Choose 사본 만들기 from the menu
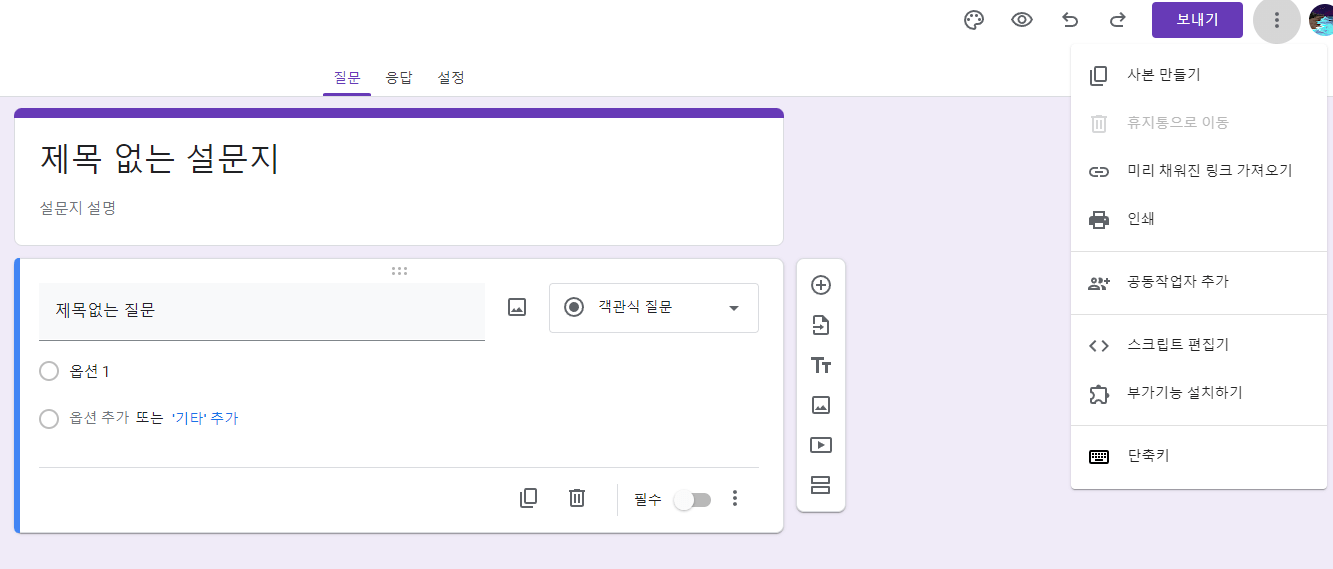This screenshot has height=569, width=1333. pyautogui.click(x=1199, y=75)
